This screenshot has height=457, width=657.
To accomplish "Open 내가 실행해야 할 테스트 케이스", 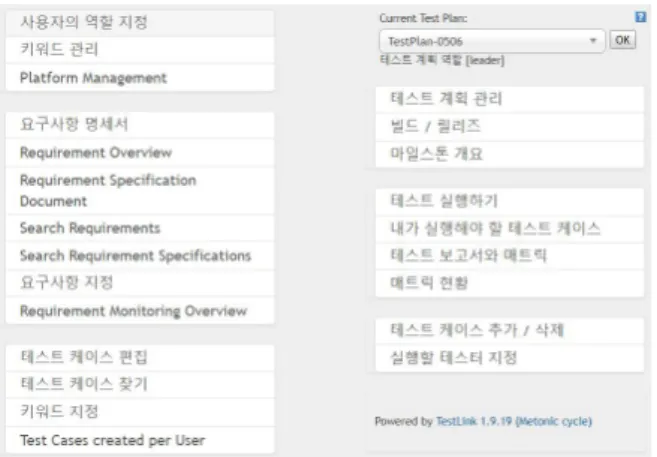I will click(x=510, y=229).
